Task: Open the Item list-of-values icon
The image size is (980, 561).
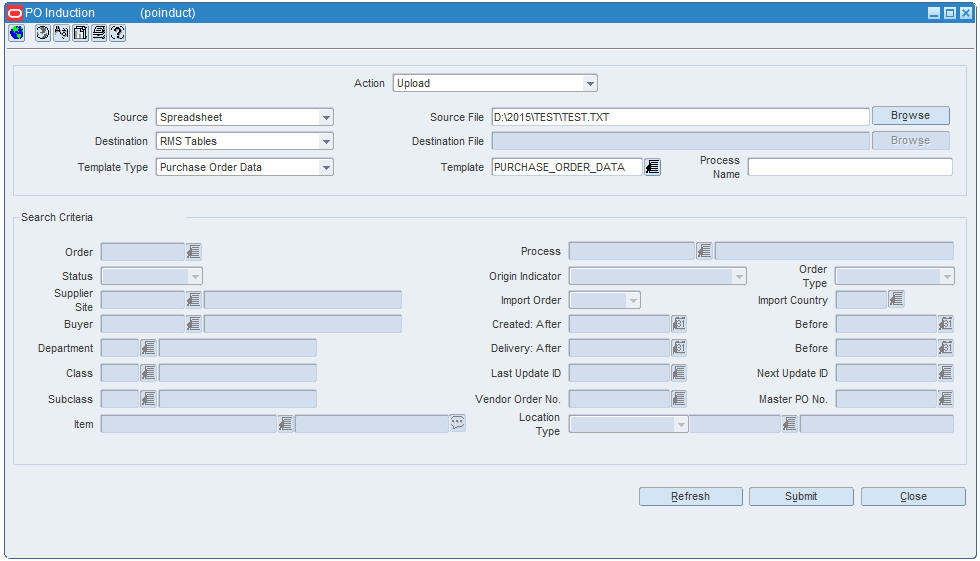Action: point(285,424)
